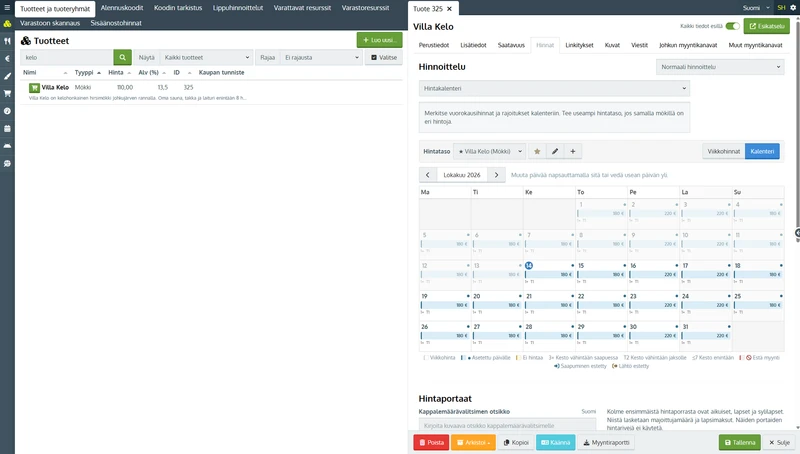Screen dimensions: 800x454
Task: Open the service bell sidebar icon
Action: [7, 146]
